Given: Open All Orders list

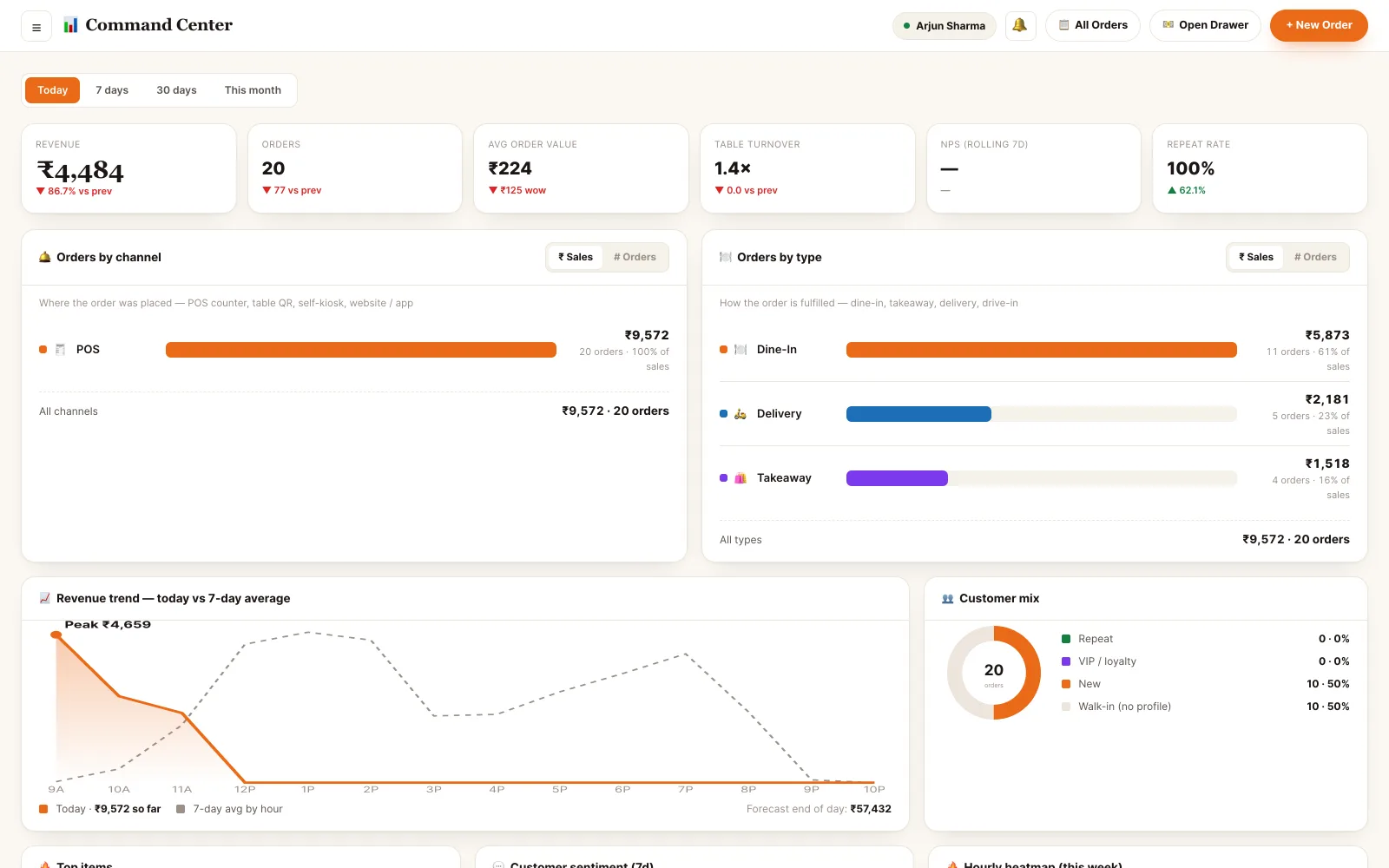Looking at the screenshot, I should pyautogui.click(x=1093, y=25).
